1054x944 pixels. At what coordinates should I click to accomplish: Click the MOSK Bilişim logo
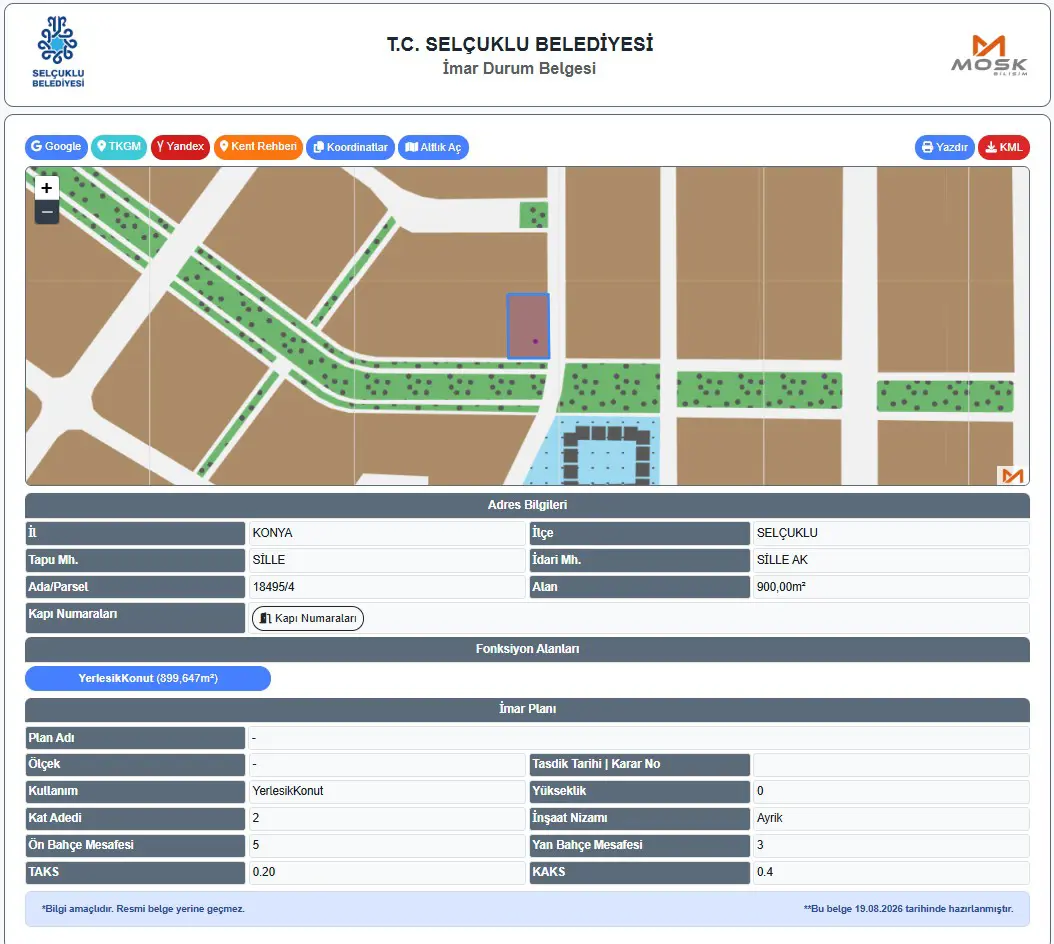click(989, 55)
